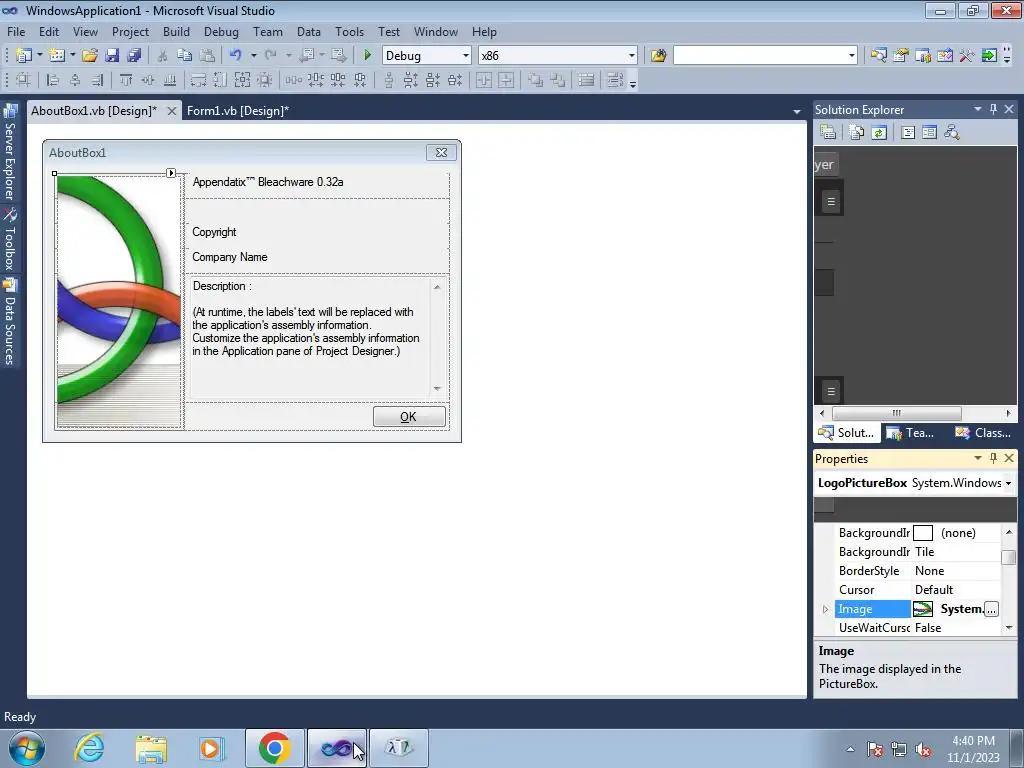Click the Windows Start button

(27, 748)
